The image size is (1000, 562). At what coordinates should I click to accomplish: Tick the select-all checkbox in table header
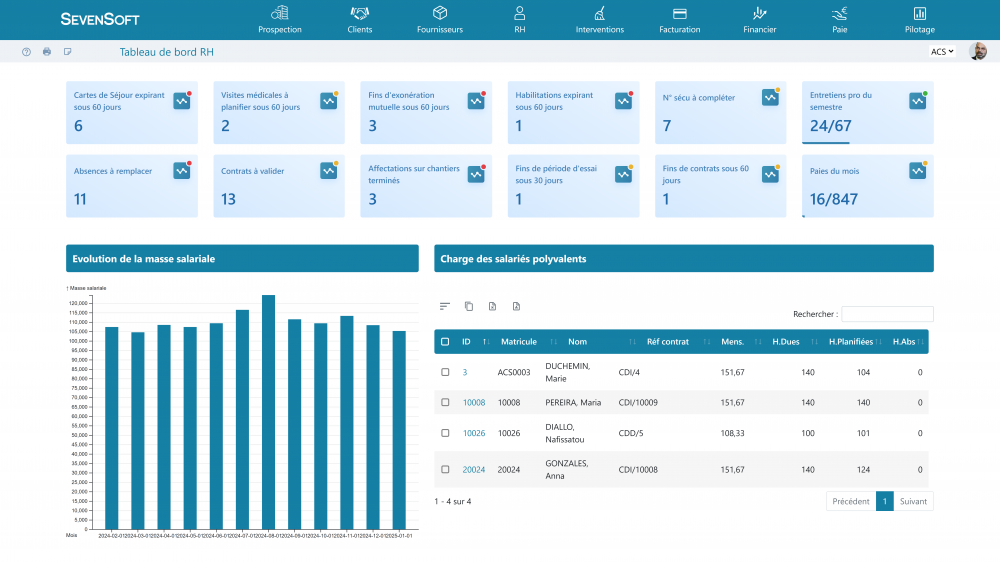[x=445, y=342]
